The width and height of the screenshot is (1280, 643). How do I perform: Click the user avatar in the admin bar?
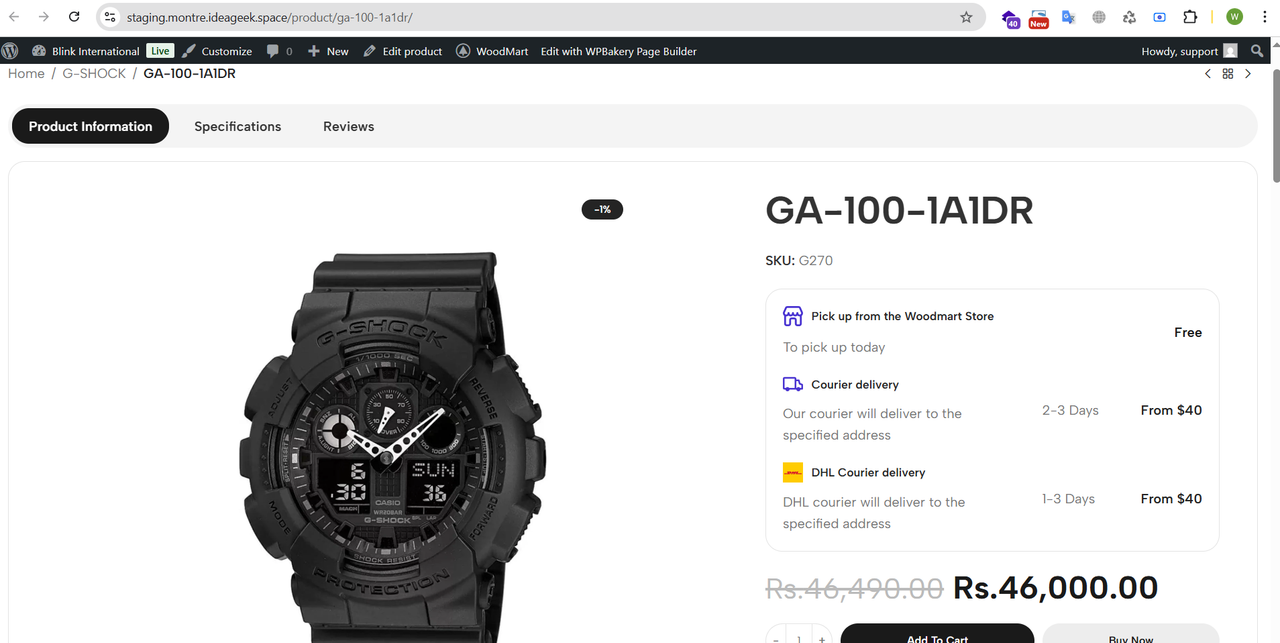(1230, 51)
